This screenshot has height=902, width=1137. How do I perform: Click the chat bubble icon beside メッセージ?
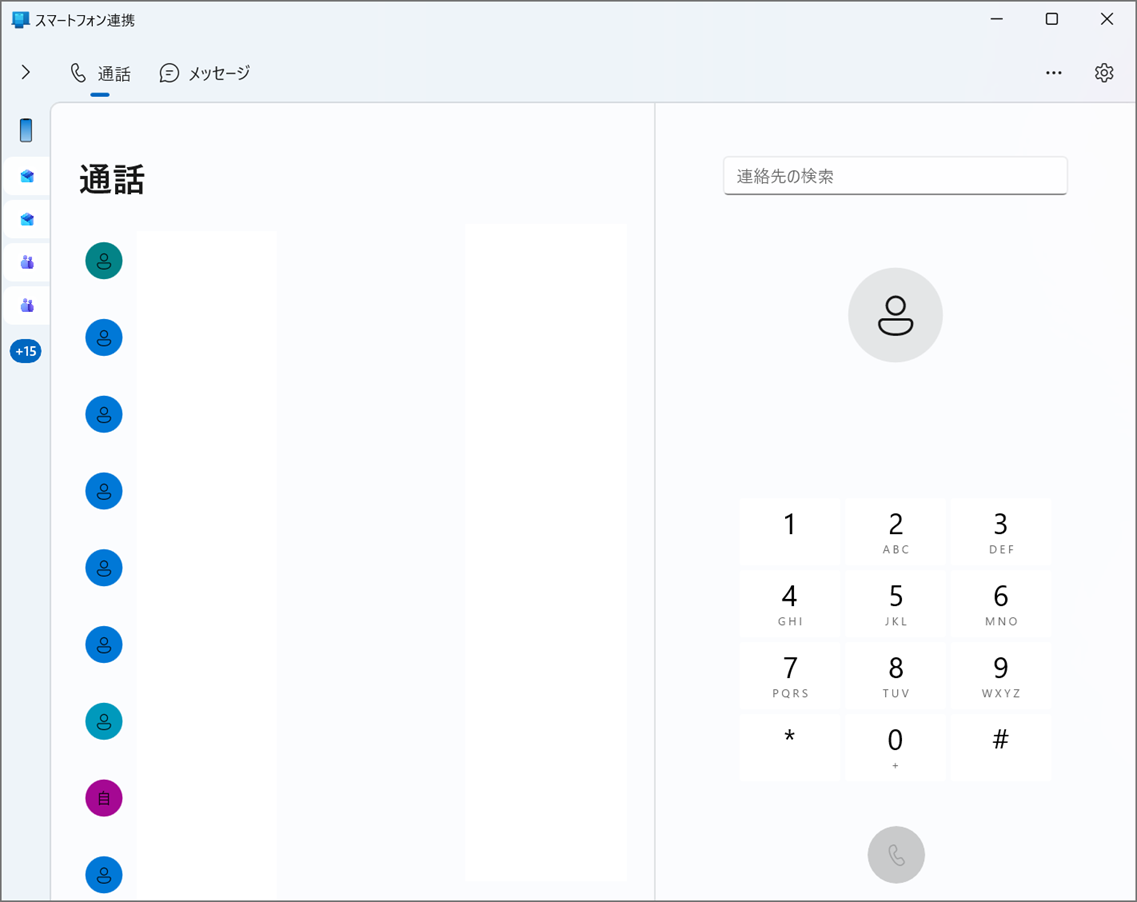(x=169, y=72)
